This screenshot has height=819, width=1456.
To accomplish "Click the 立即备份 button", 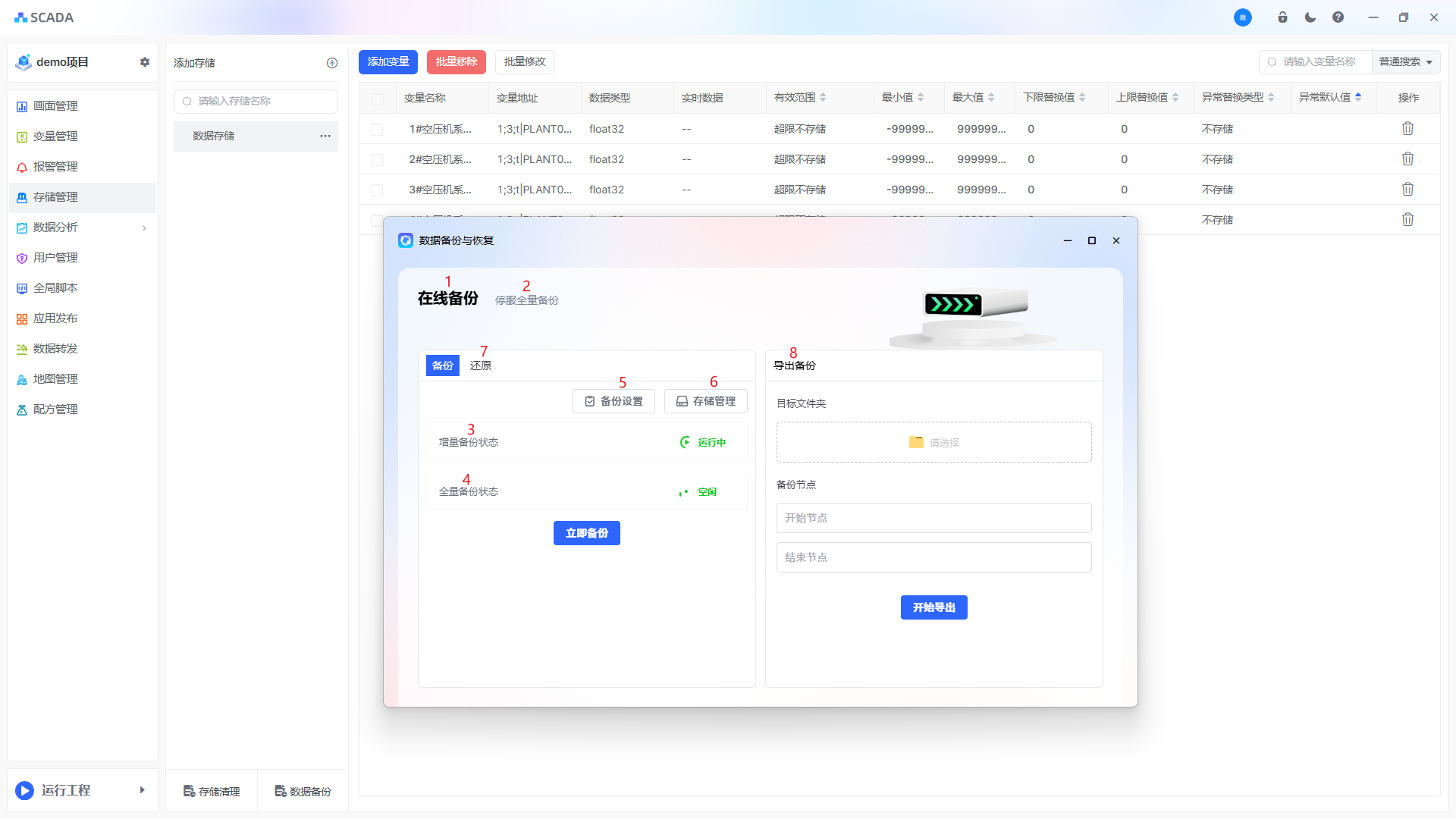I will pos(586,533).
